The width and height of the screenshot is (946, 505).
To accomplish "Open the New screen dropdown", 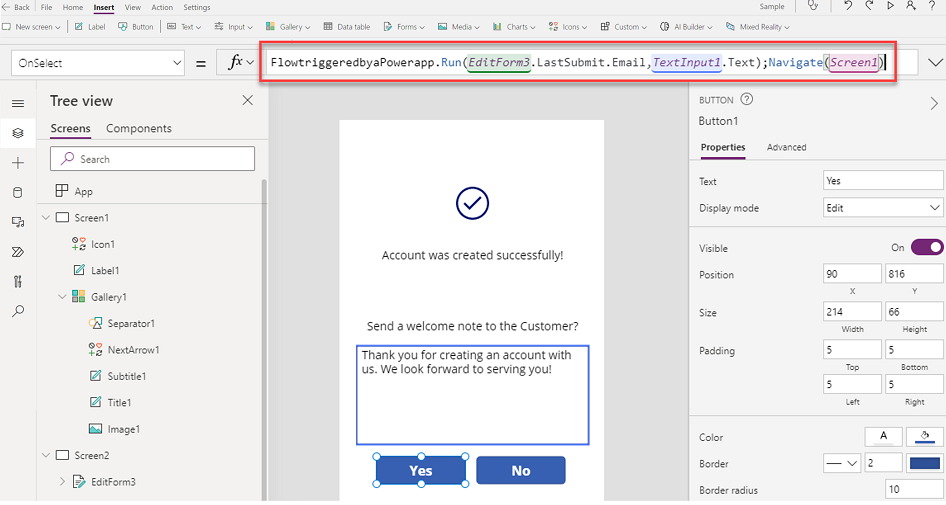I will pos(31,27).
